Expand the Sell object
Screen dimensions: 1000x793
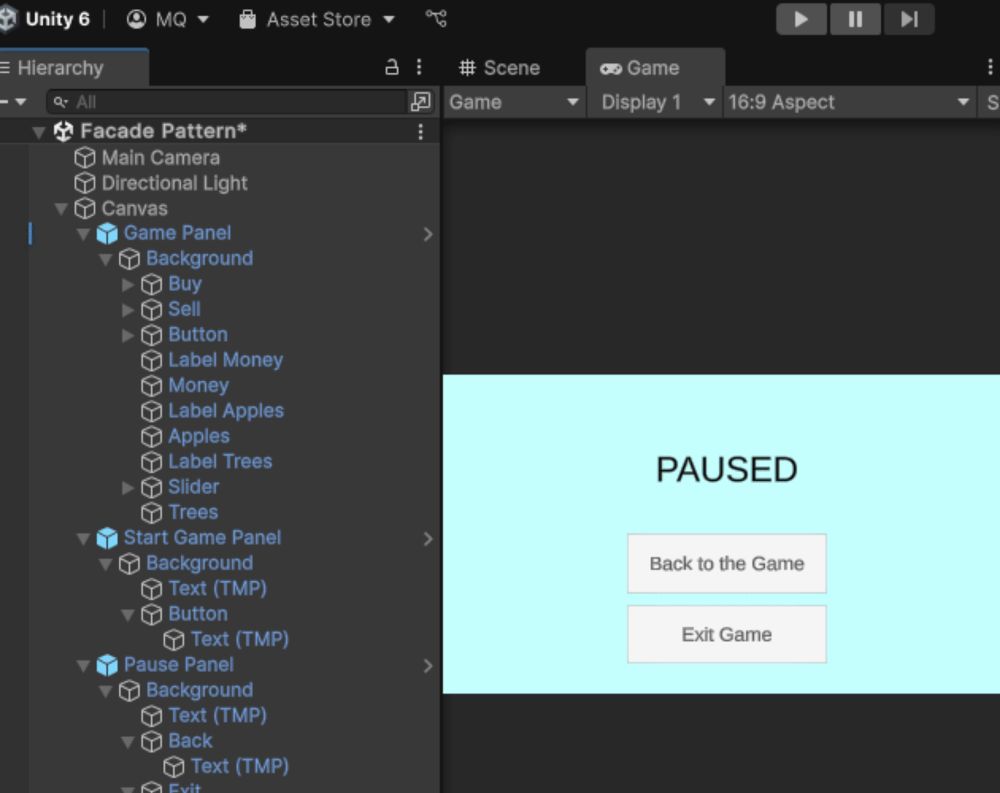[x=128, y=310]
